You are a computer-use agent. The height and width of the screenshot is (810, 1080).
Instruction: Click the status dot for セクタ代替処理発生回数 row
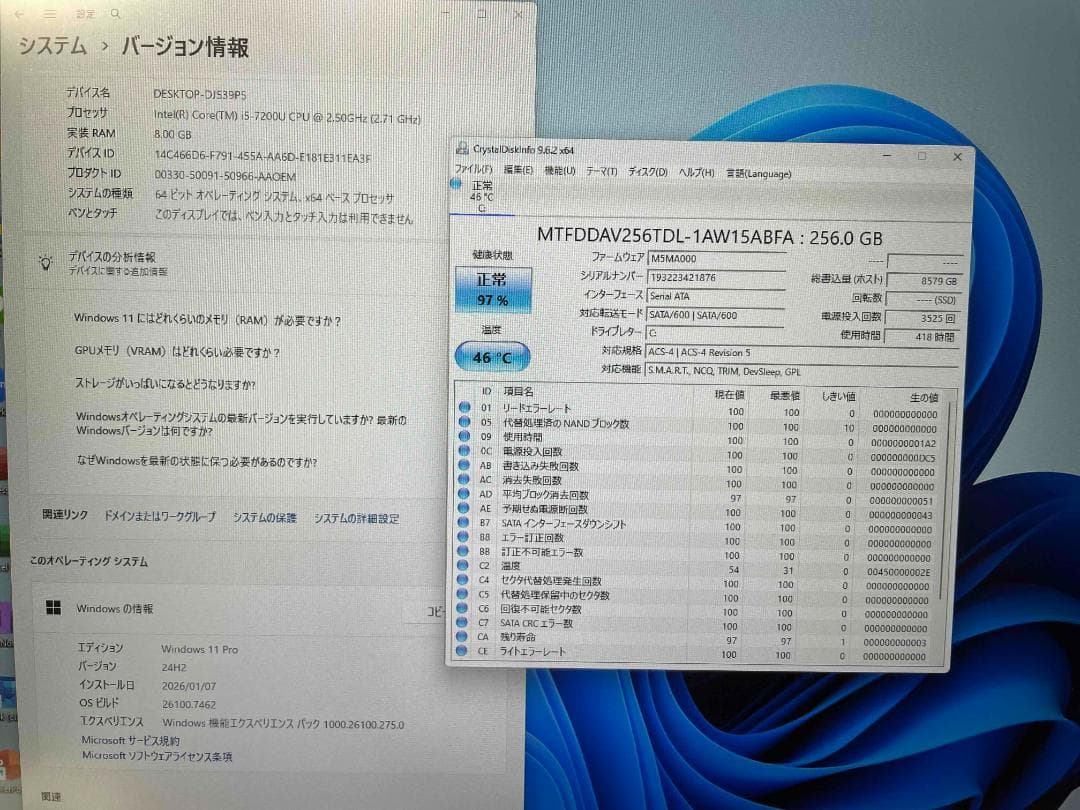pyautogui.click(x=463, y=580)
